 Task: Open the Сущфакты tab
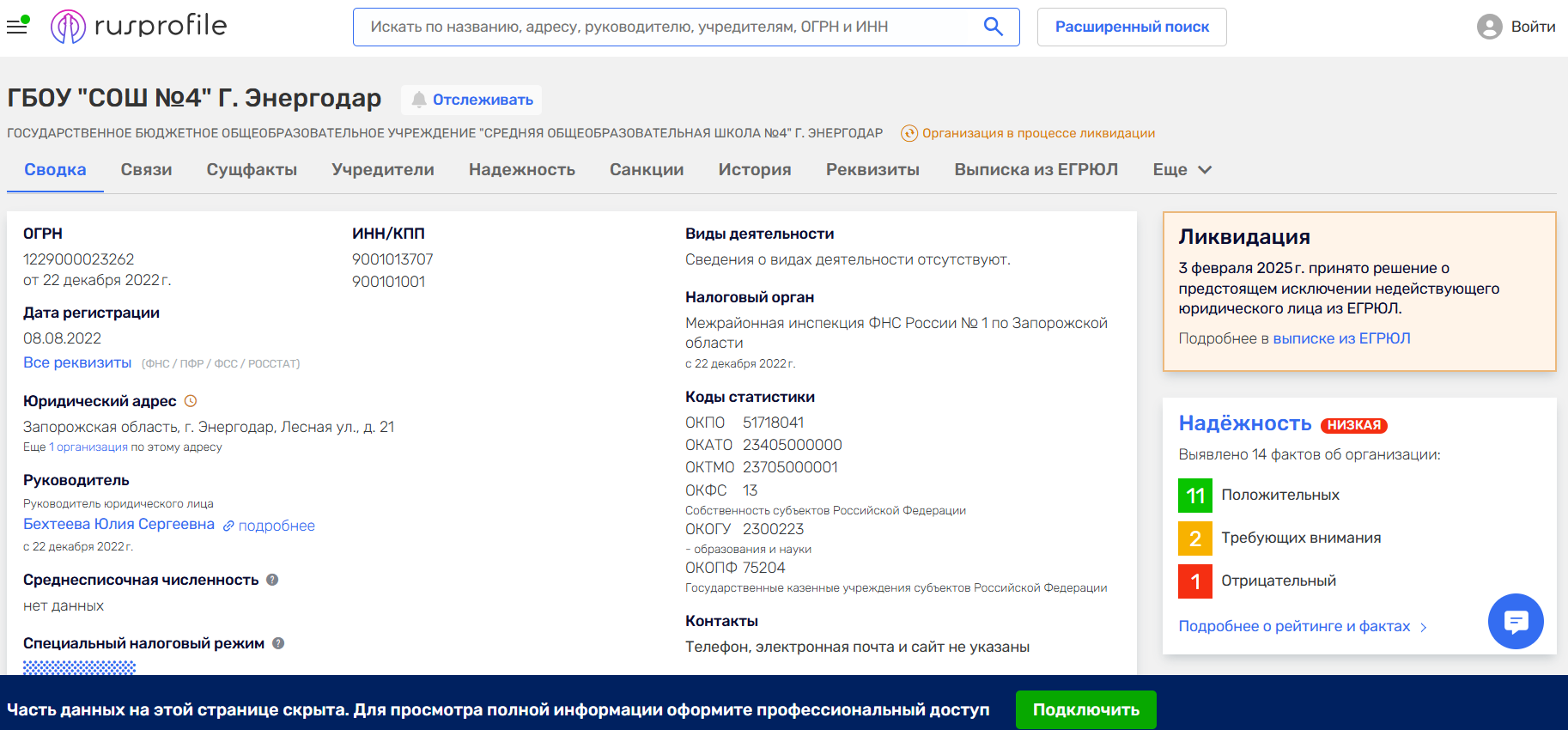pos(252,170)
